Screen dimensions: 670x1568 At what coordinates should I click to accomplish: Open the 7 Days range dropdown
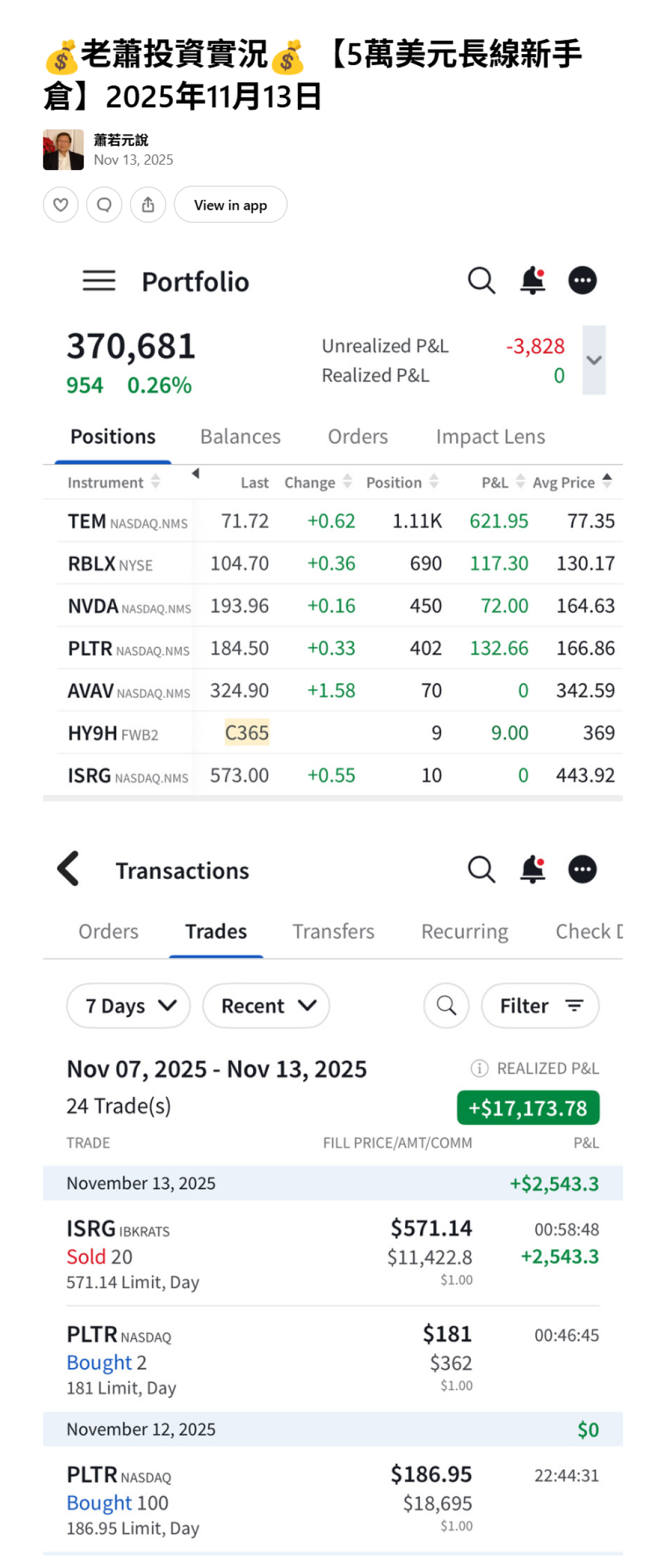[x=128, y=1006]
